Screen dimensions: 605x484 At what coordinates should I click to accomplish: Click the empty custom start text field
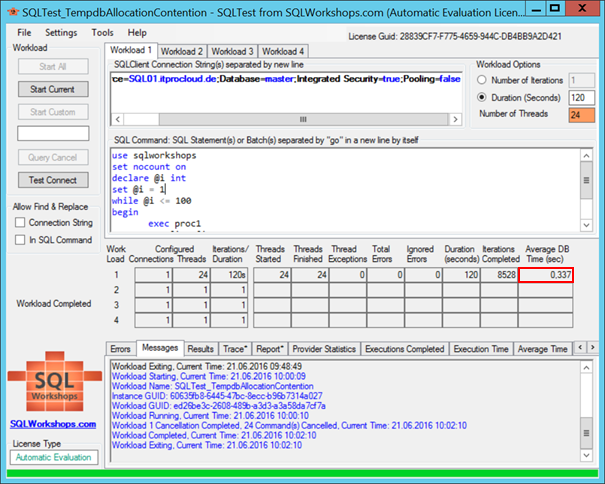pos(53,134)
